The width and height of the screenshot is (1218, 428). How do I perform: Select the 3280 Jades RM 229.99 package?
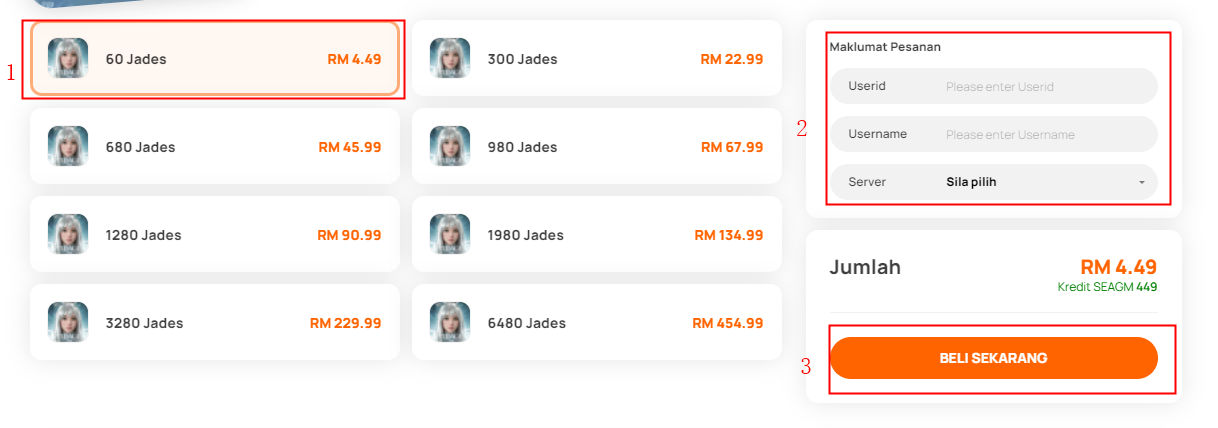[x=215, y=322]
